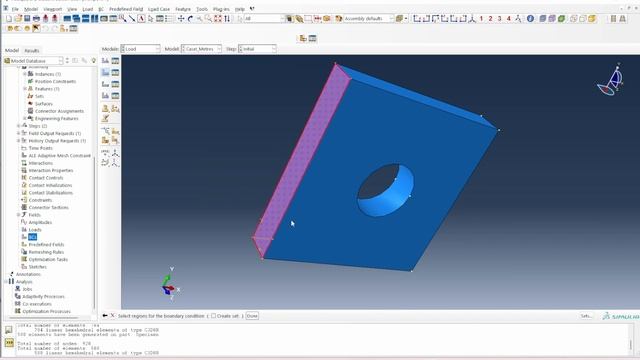Click the view triad compass in viewport
The image size is (640, 360).
pos(611,80)
